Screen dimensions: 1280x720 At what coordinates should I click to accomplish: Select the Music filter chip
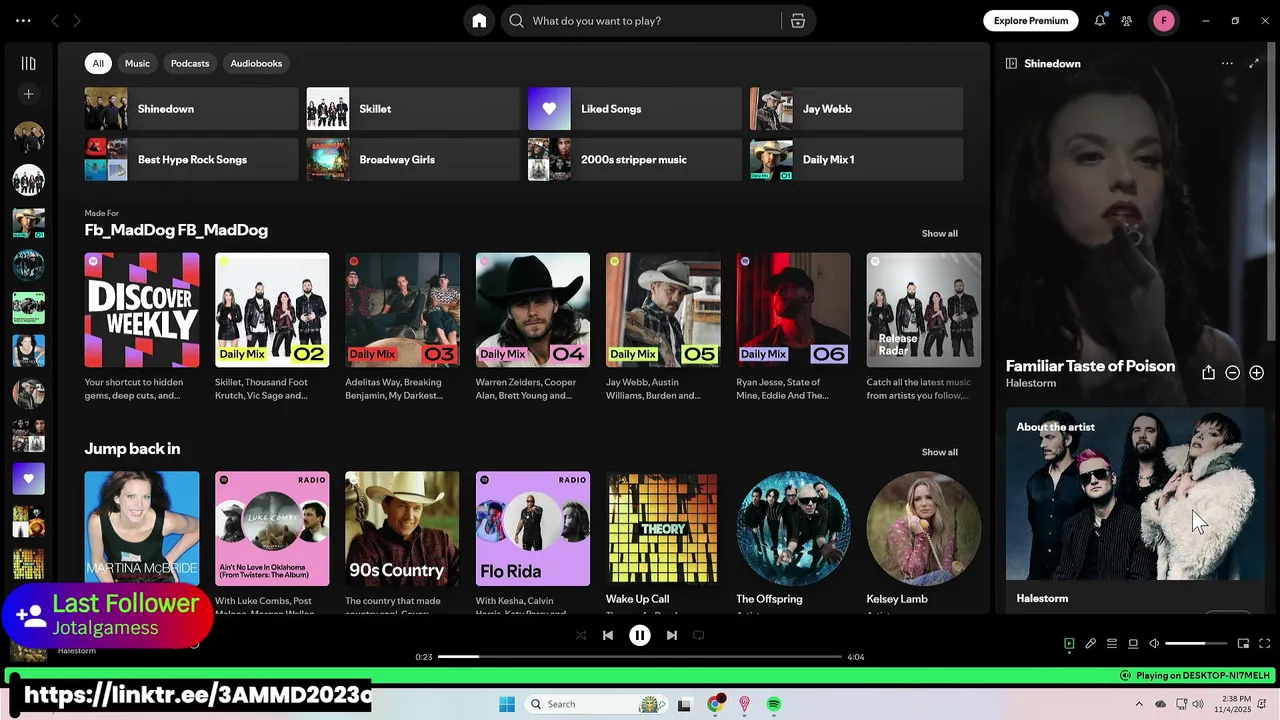(137, 63)
